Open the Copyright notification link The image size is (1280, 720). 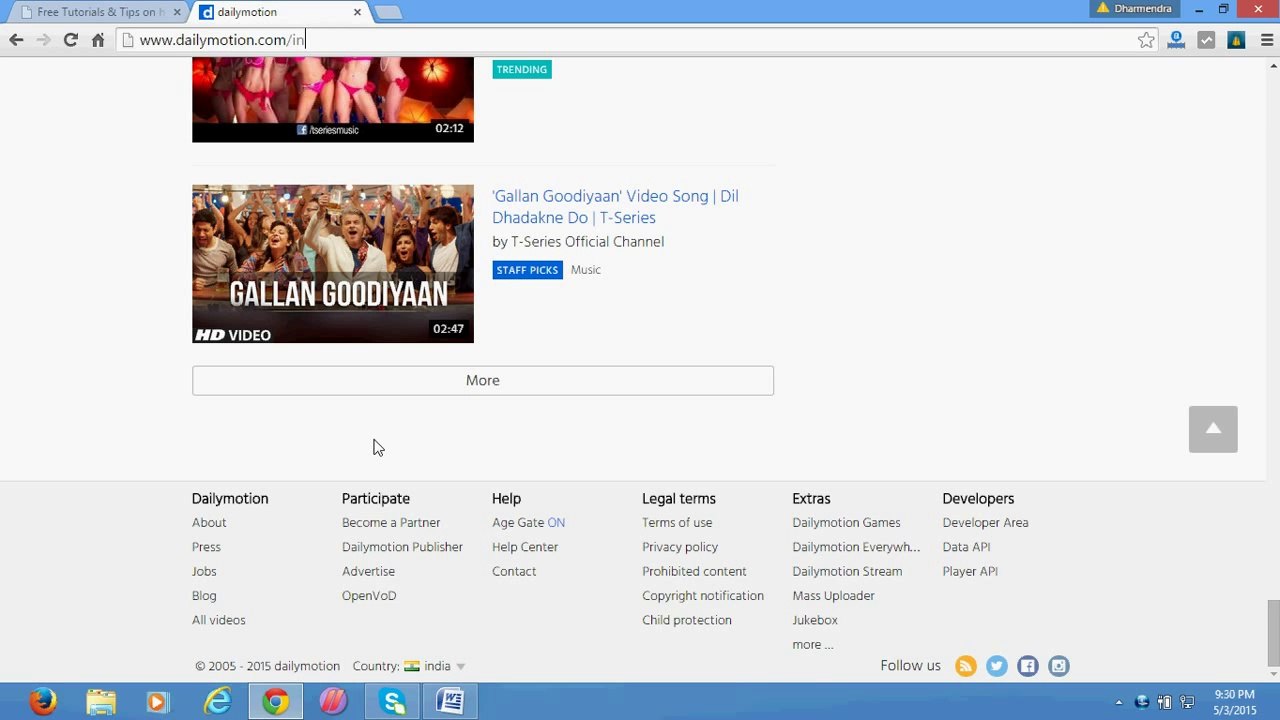[x=703, y=596]
